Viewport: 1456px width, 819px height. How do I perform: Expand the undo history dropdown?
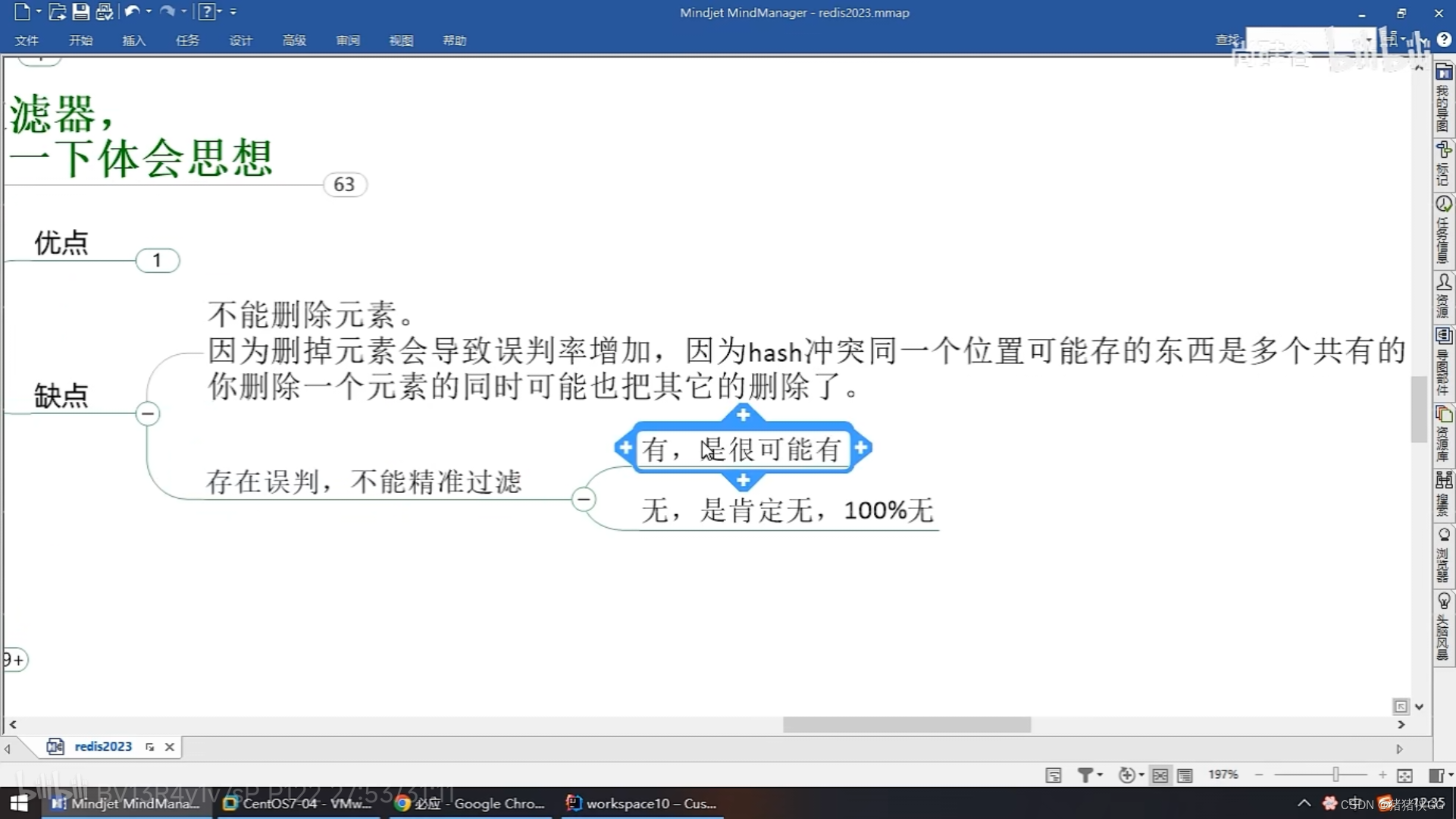[x=149, y=11]
